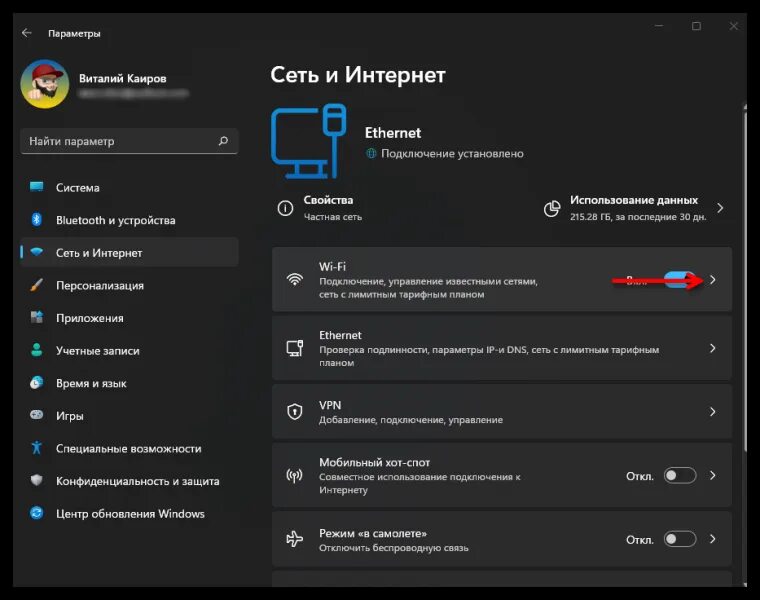Click the globe icon beside Подключение установлено
The height and width of the screenshot is (600, 760).
pos(371,153)
